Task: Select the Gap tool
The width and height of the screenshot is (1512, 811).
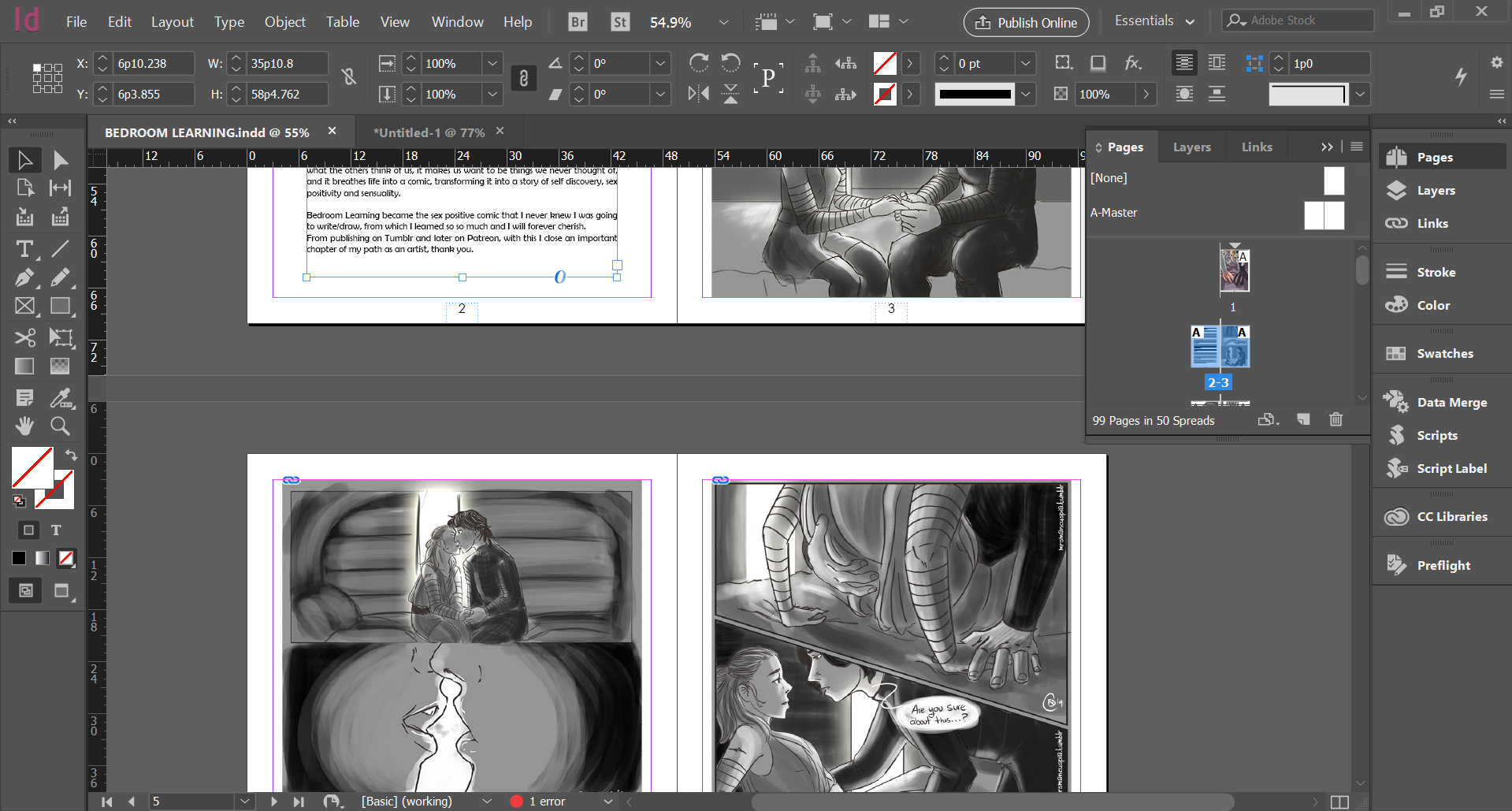Action: [61, 188]
